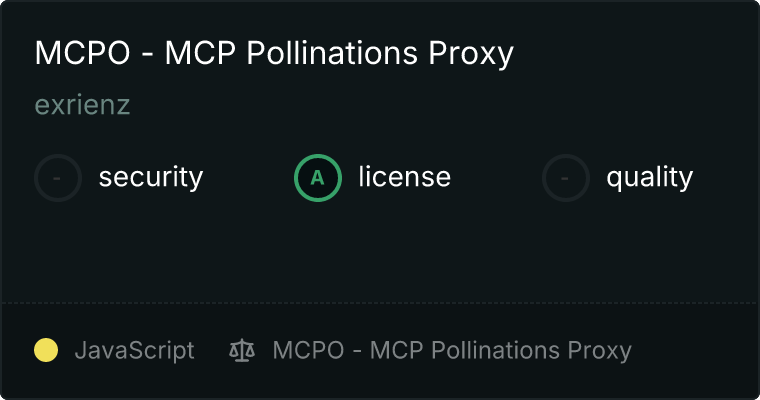
Task: Click empty card space below the score badges
Action: coord(380,250)
